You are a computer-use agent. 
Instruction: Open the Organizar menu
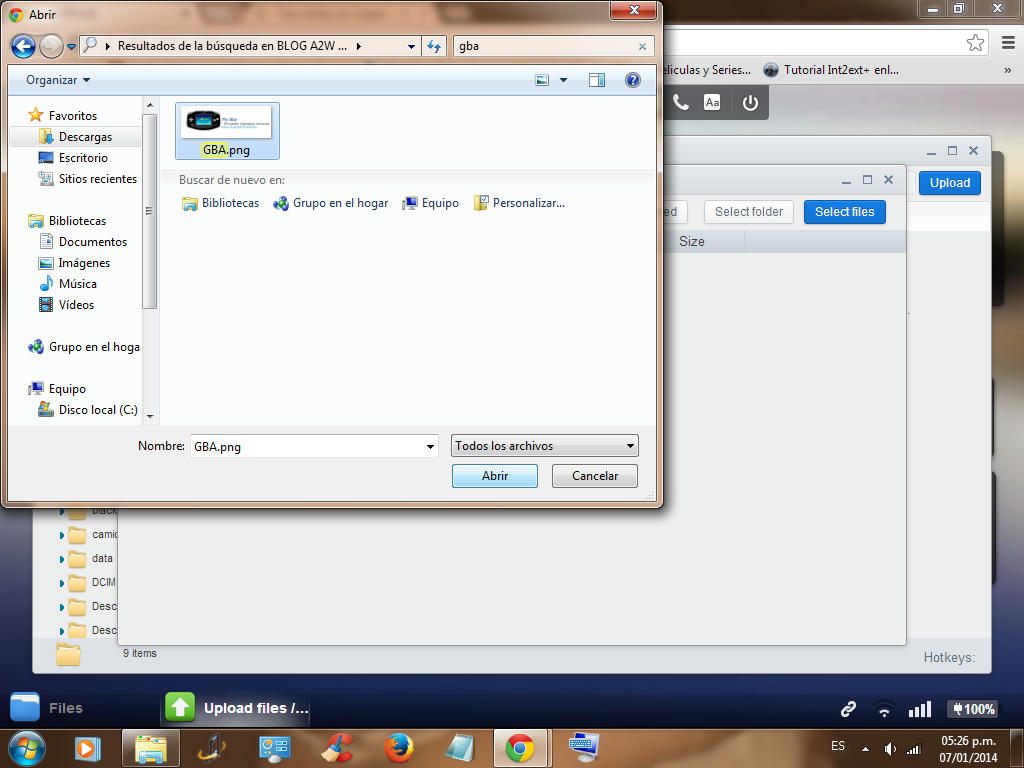58,80
